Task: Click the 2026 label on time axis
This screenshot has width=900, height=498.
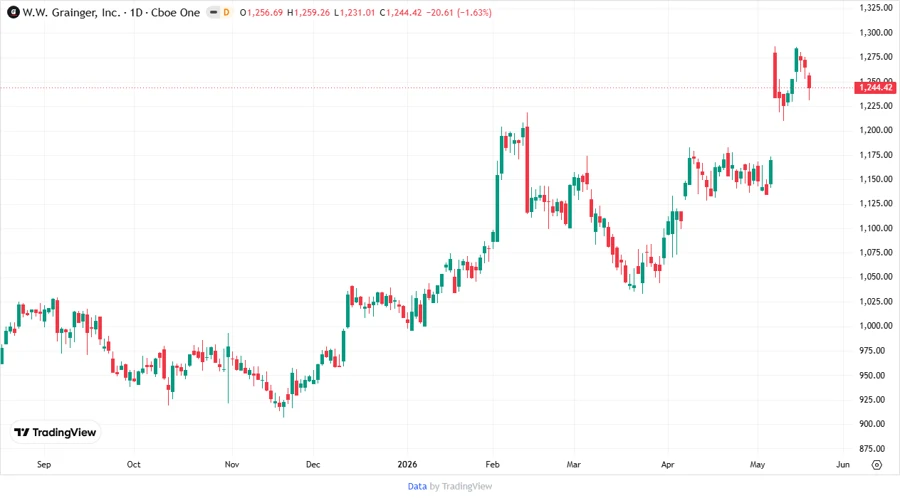Action: [x=407, y=465]
